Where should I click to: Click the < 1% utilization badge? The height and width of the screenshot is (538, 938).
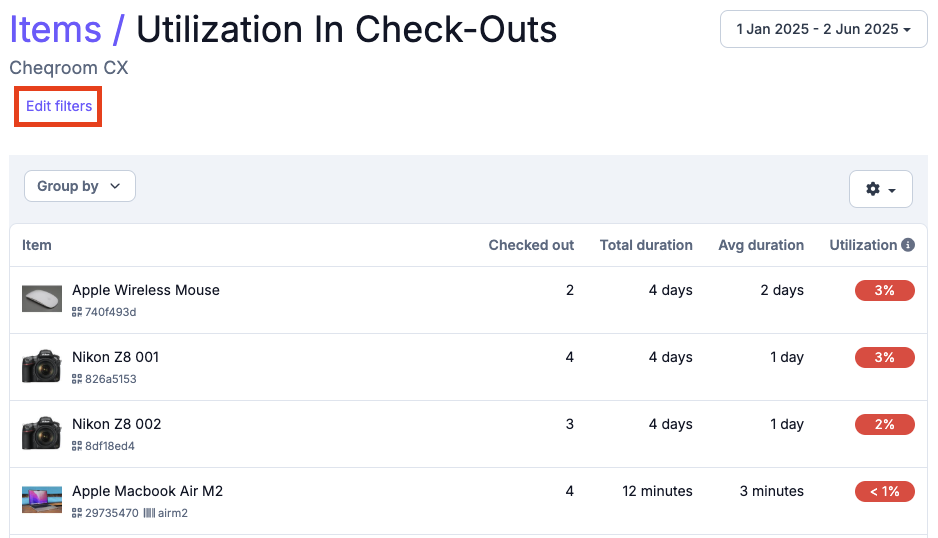tap(885, 491)
